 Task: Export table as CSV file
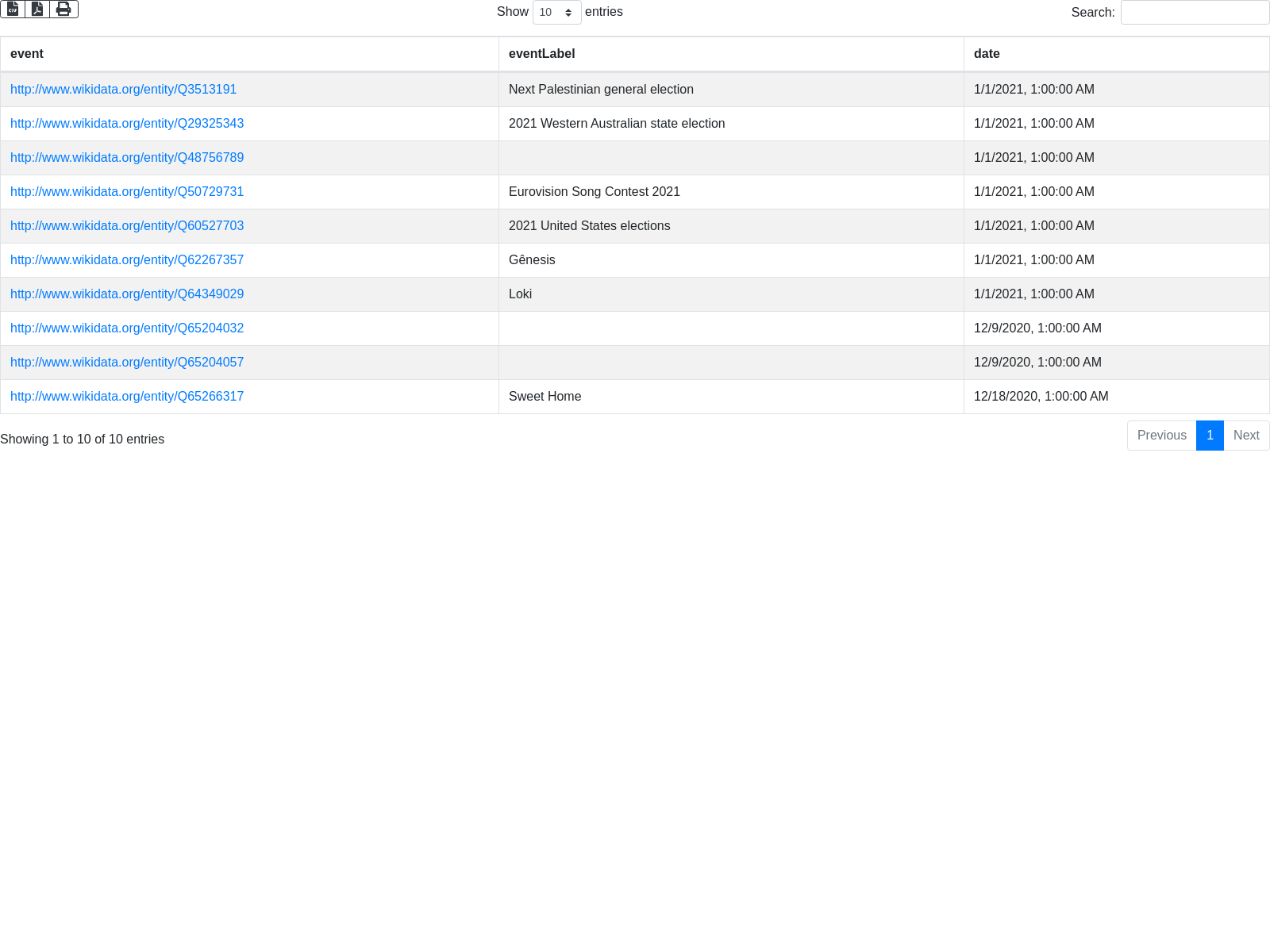13,9
